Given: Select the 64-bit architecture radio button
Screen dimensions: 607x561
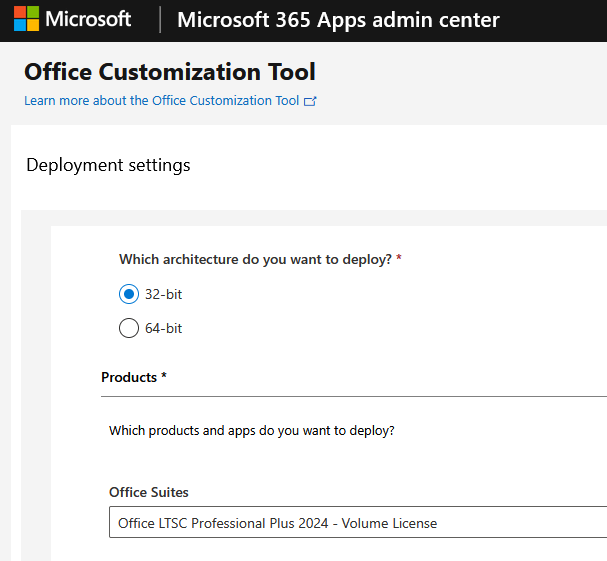Looking at the screenshot, I should (129, 328).
